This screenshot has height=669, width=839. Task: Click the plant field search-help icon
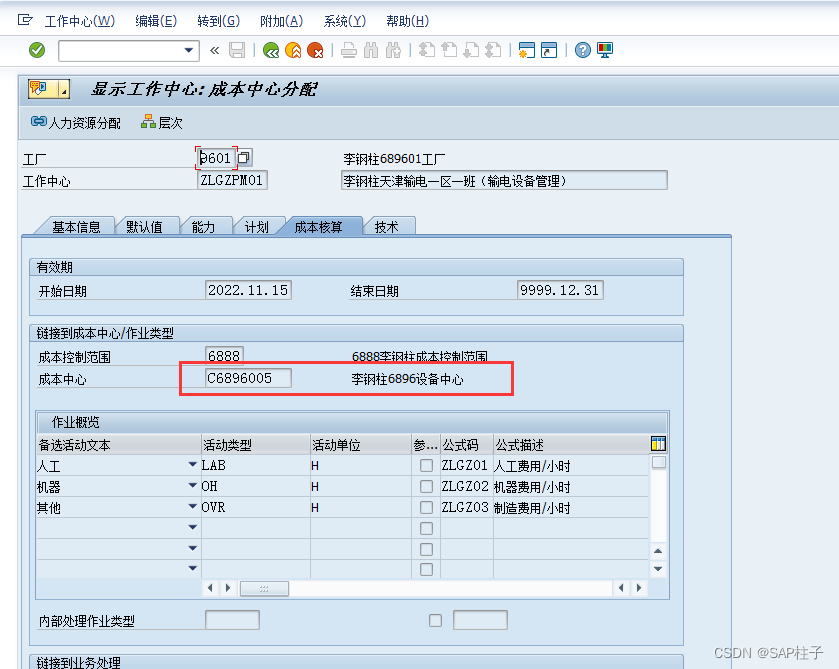click(244, 157)
